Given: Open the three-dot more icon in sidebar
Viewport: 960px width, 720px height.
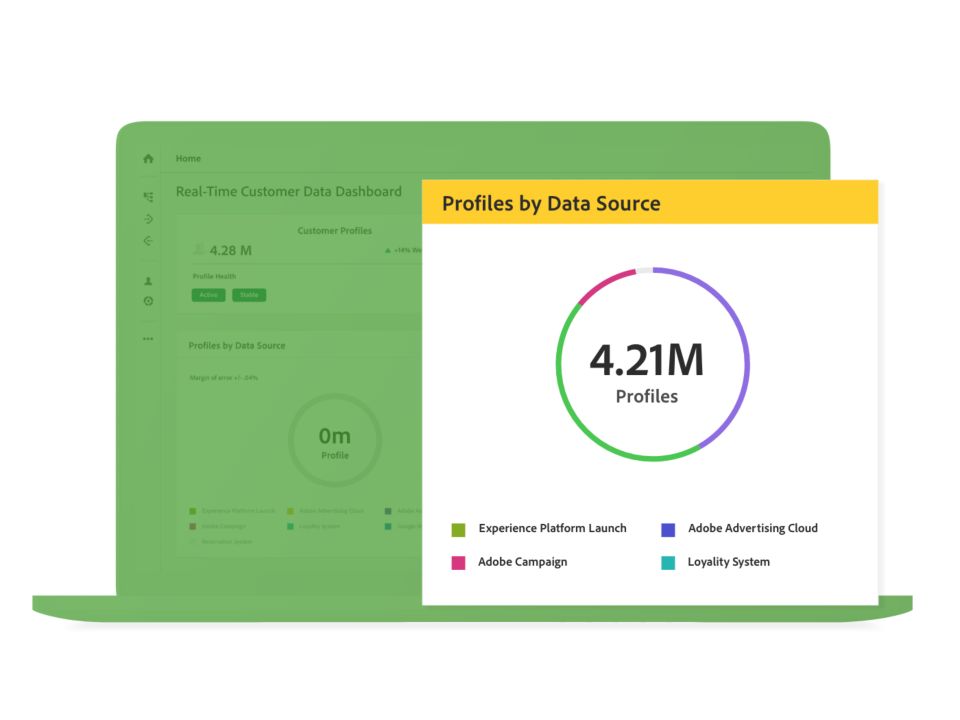Looking at the screenshot, I should (x=148, y=339).
